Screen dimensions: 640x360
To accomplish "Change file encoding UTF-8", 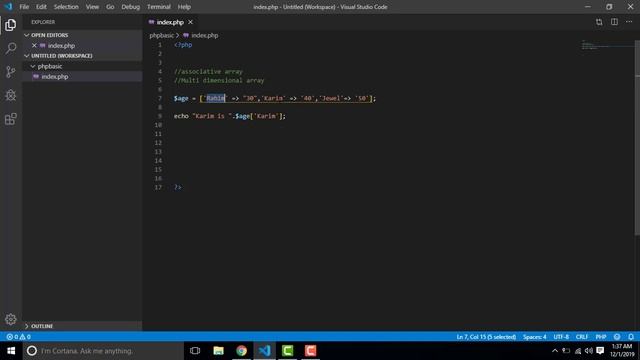I will (x=561, y=337).
